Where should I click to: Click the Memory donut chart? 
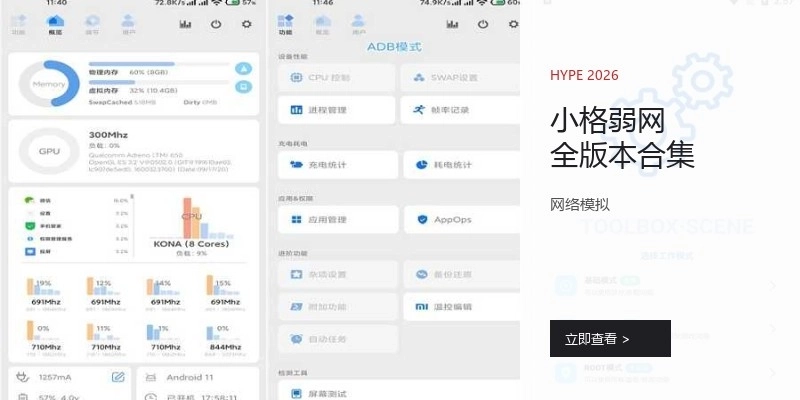pyautogui.click(x=49, y=85)
